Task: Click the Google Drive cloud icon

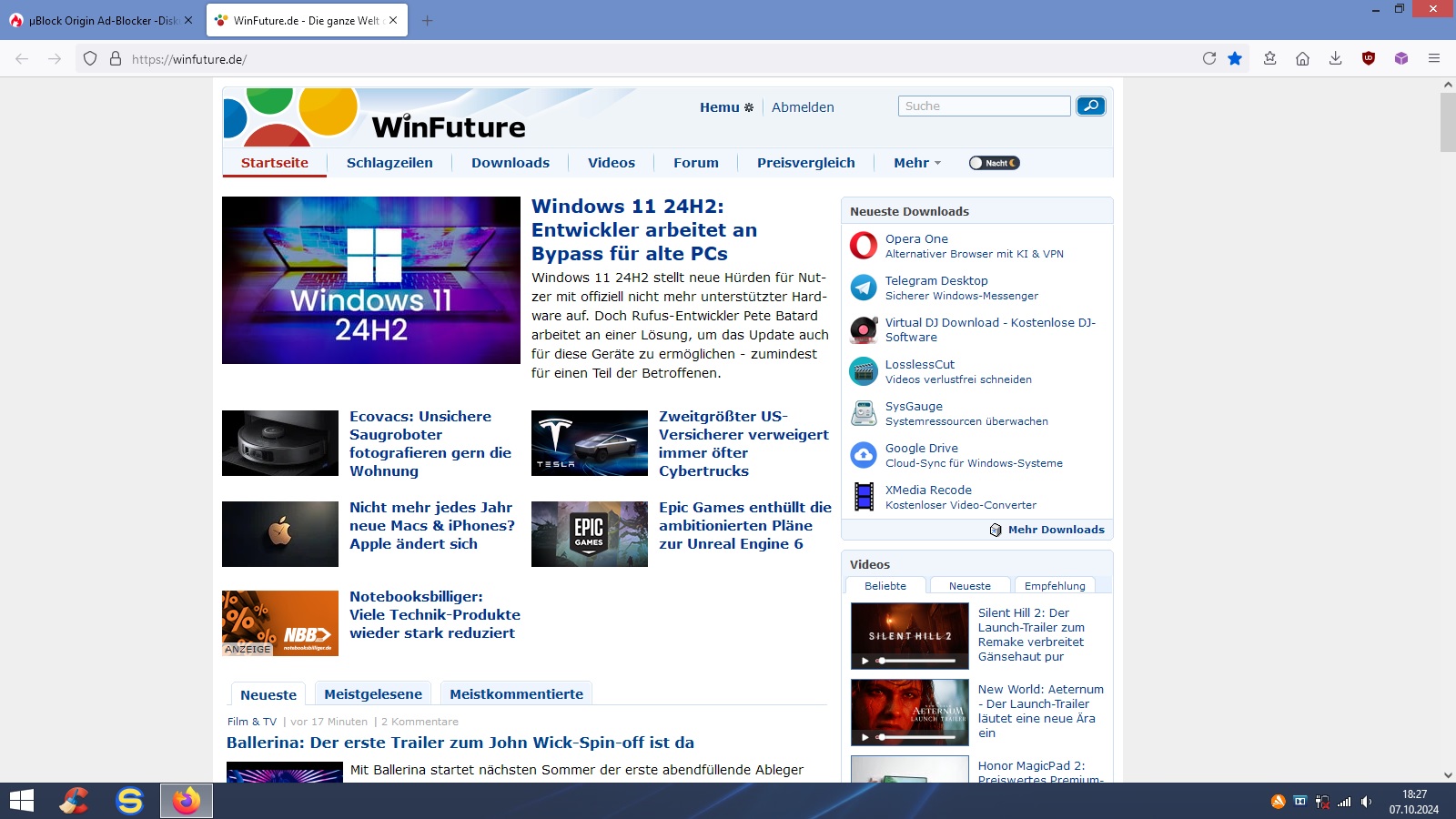Action: point(864,455)
